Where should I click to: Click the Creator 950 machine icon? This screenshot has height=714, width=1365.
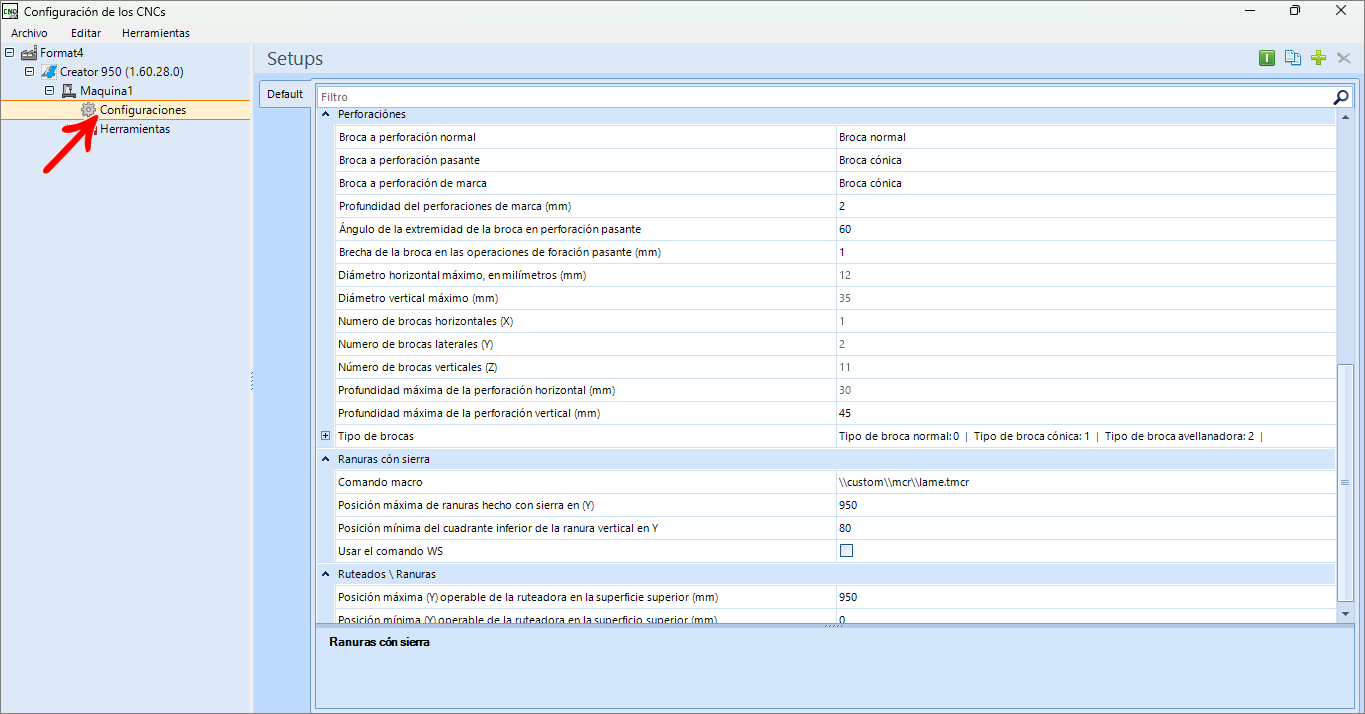click(49, 72)
